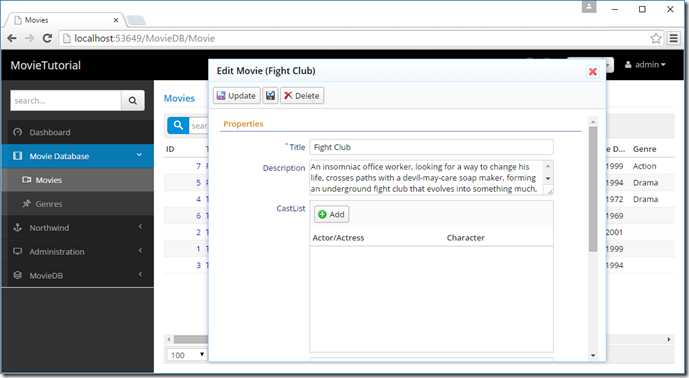Viewport: 689px width, 378px height.
Task: Click the Administration monitor icon
Action: pos(18,251)
